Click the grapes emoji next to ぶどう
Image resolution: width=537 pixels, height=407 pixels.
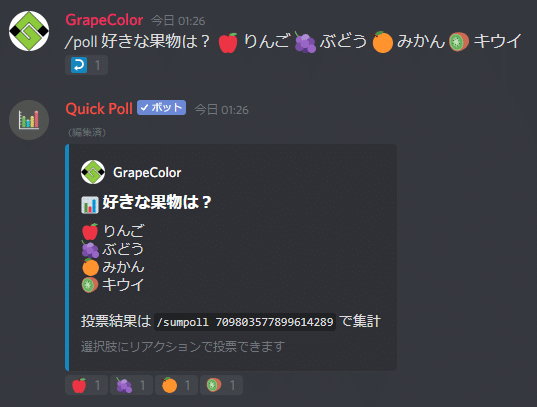pos(90,249)
